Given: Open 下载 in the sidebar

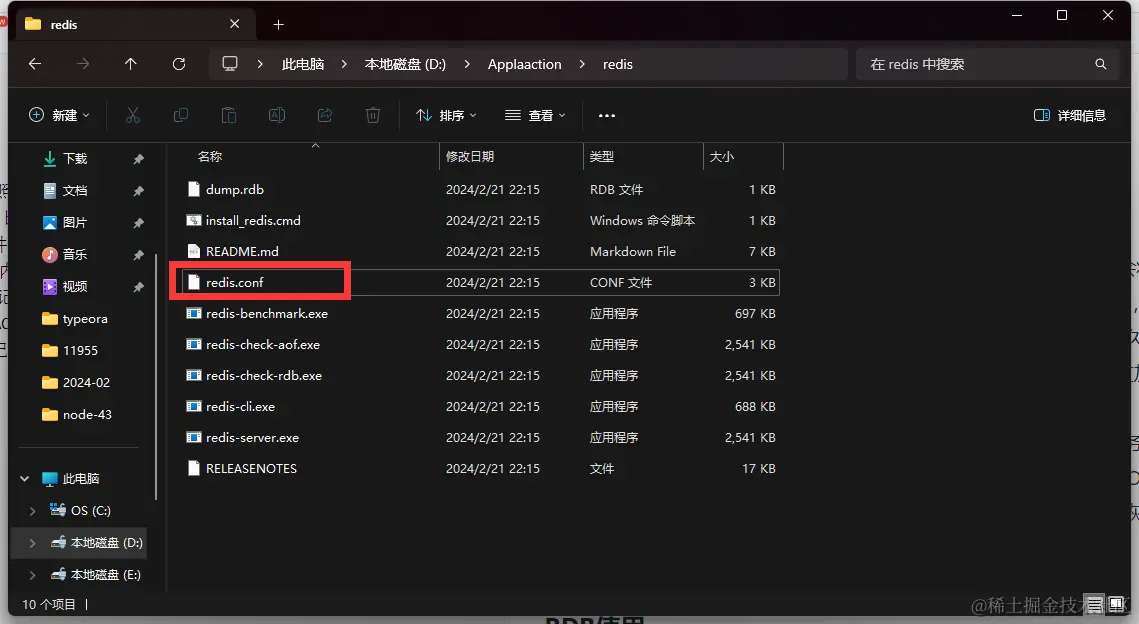Looking at the screenshot, I should pyautogui.click(x=75, y=158).
